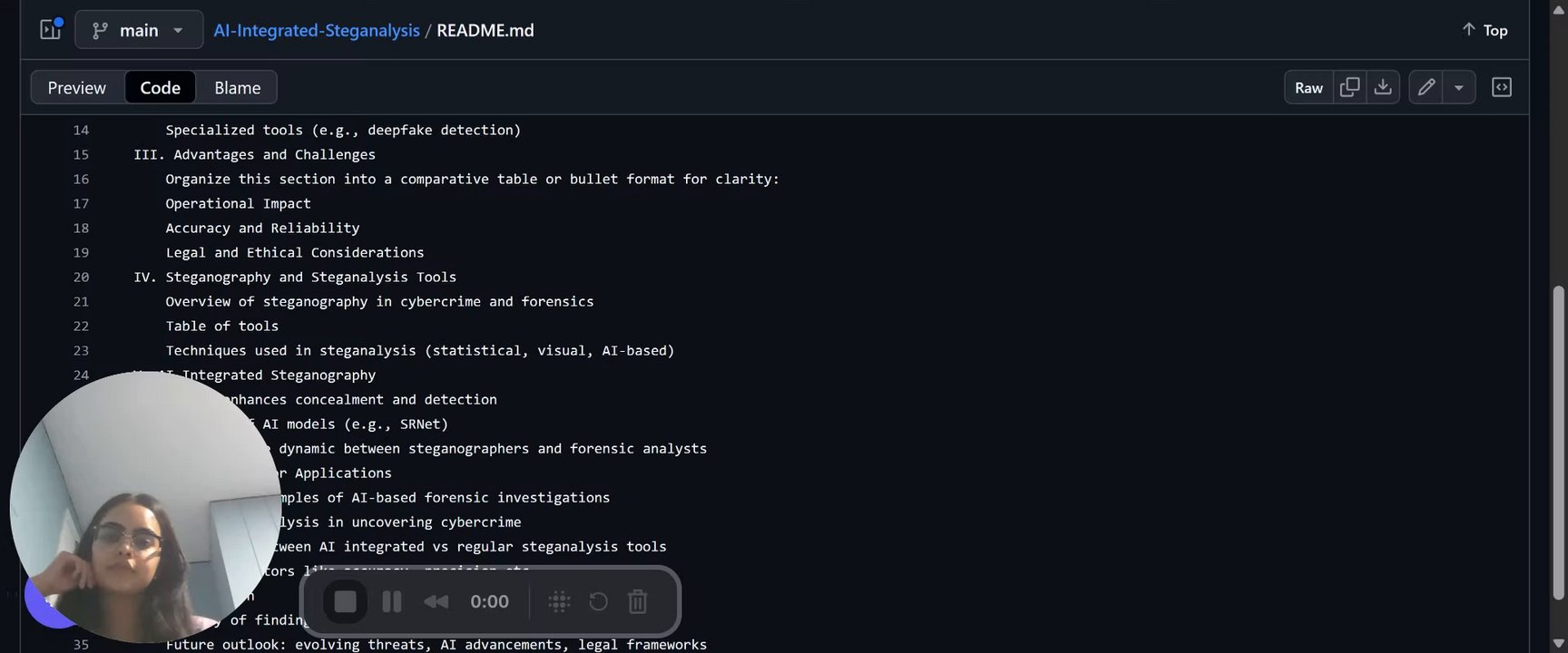Viewport: 1568px width, 653px height.
Task: Switch to the Preview tab
Action: coord(77,88)
